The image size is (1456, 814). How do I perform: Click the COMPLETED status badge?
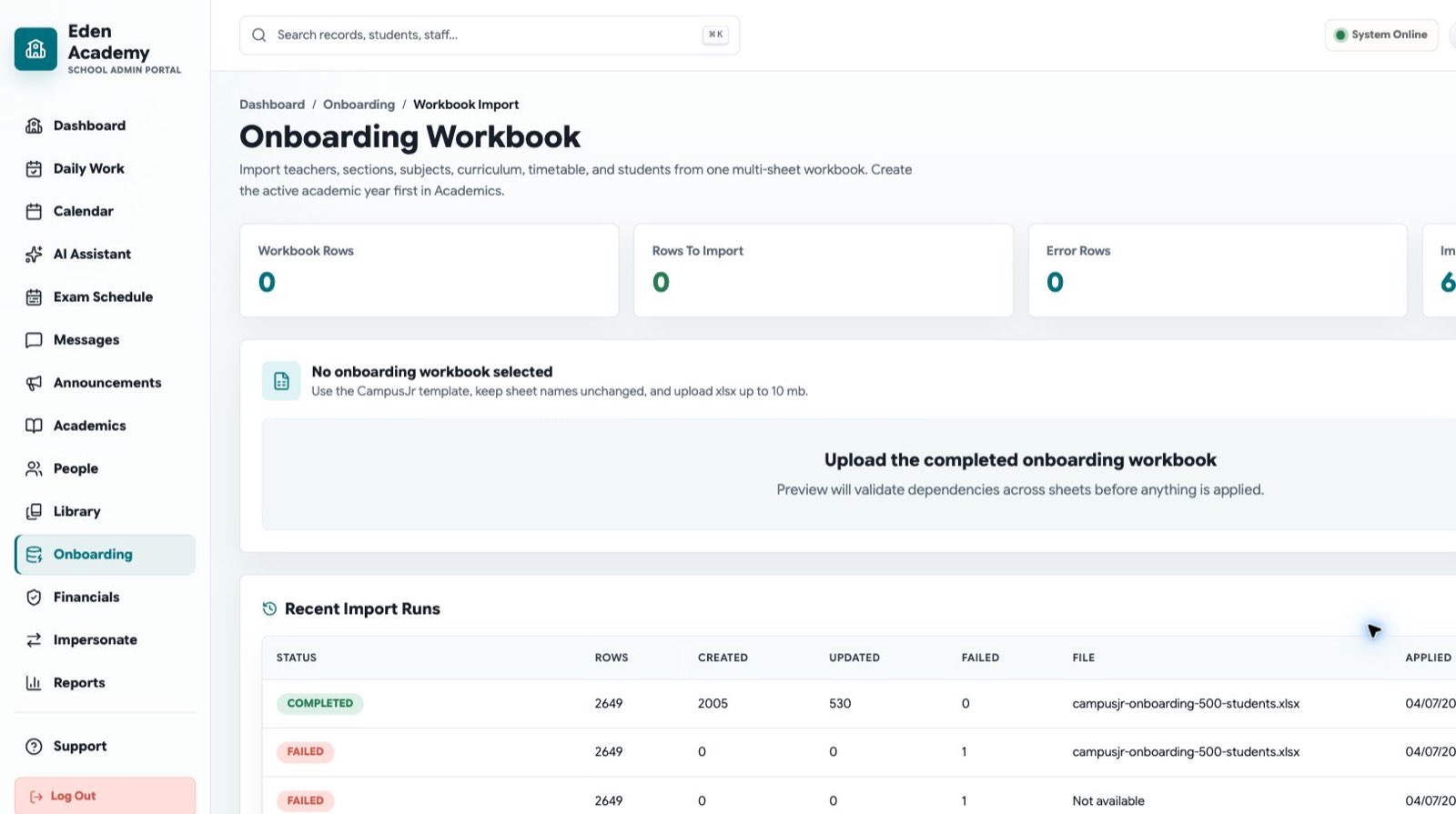coord(320,703)
